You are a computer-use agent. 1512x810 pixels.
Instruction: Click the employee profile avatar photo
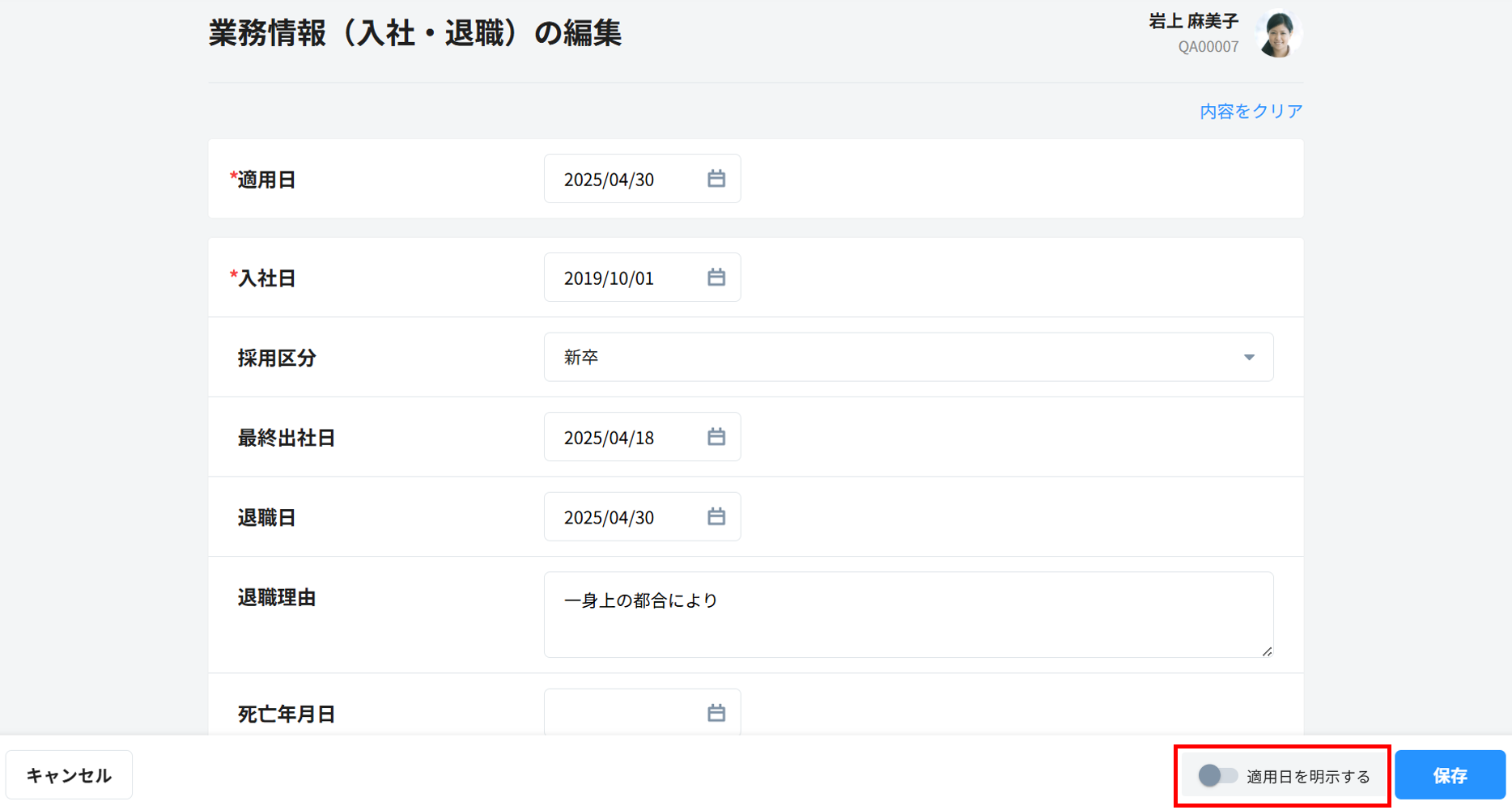click(1277, 34)
